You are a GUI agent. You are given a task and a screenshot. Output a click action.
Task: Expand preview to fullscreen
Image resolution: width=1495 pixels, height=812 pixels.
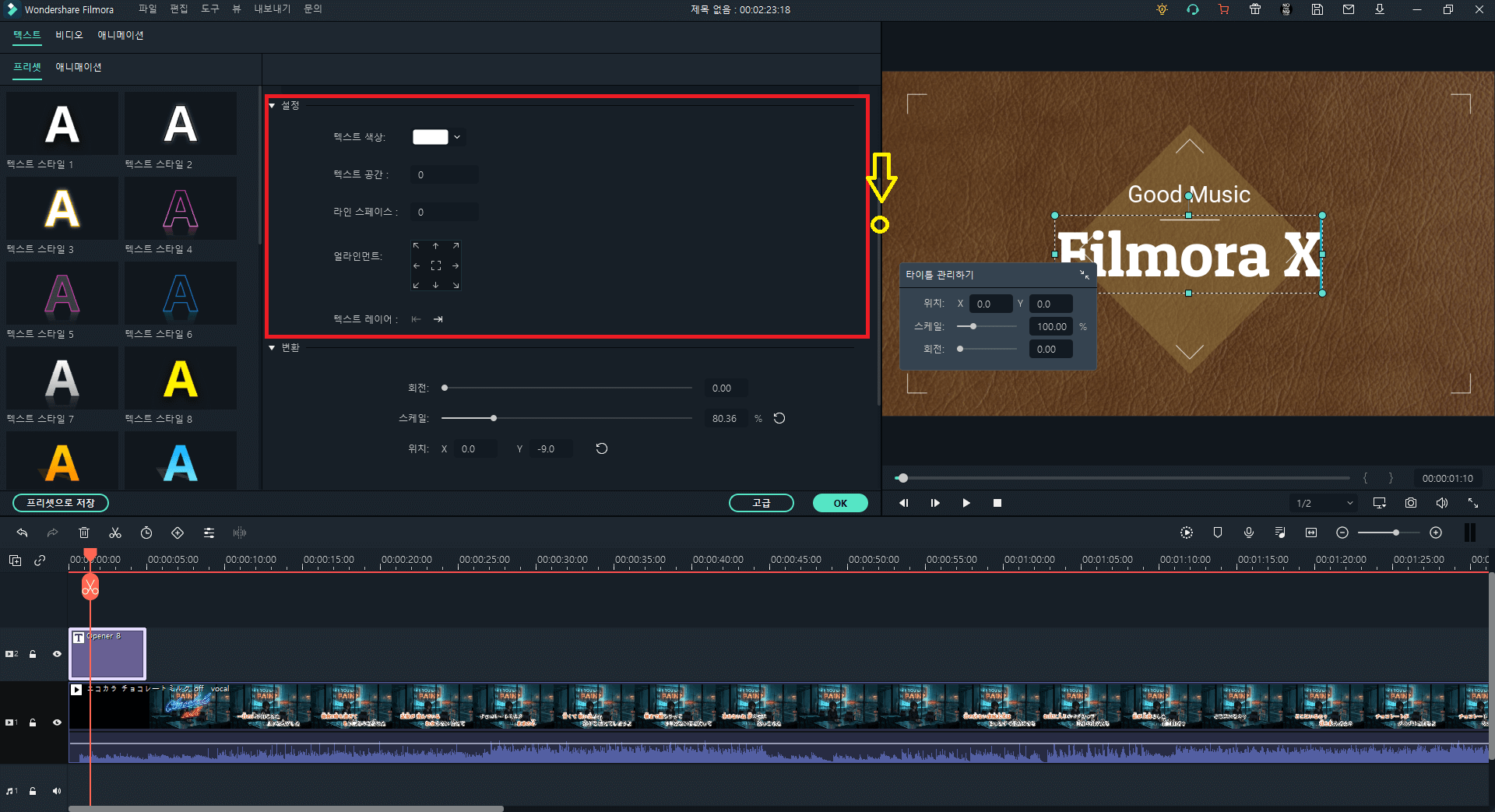[1473, 503]
